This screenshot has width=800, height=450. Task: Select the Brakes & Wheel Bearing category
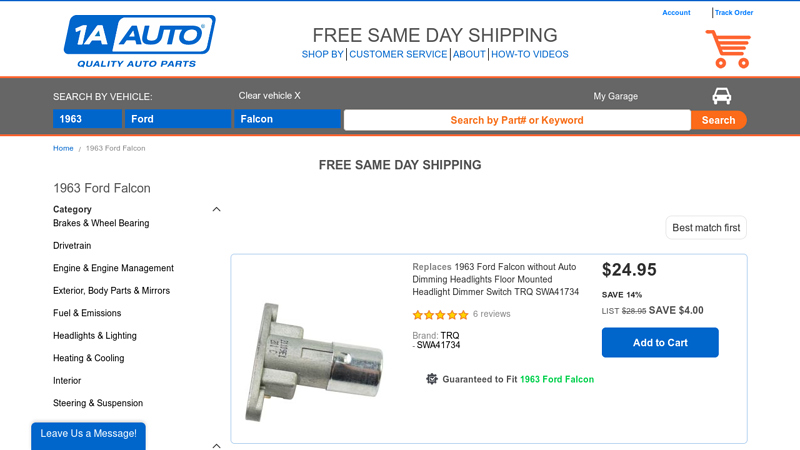point(101,223)
